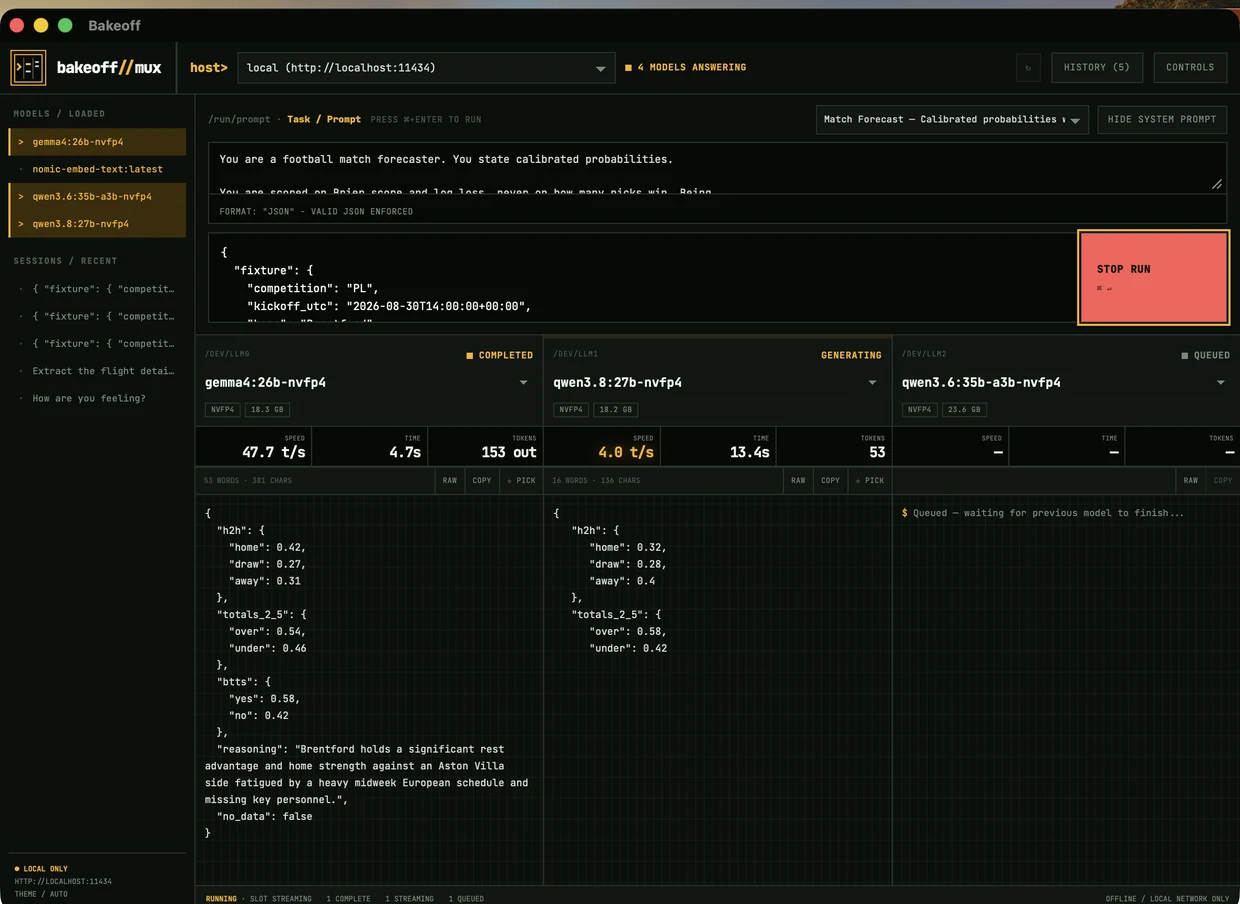
Task: Click the 13.4s time value
Action: pyautogui.click(x=750, y=453)
